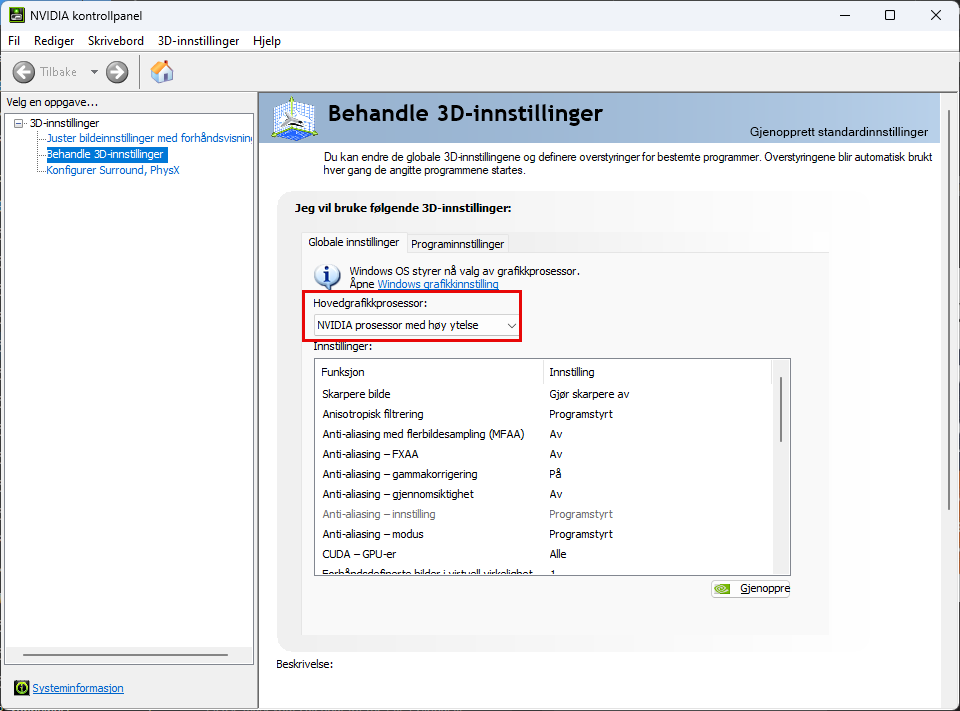Click the Gjenopprett button
The height and width of the screenshot is (711, 960).
tap(750, 589)
